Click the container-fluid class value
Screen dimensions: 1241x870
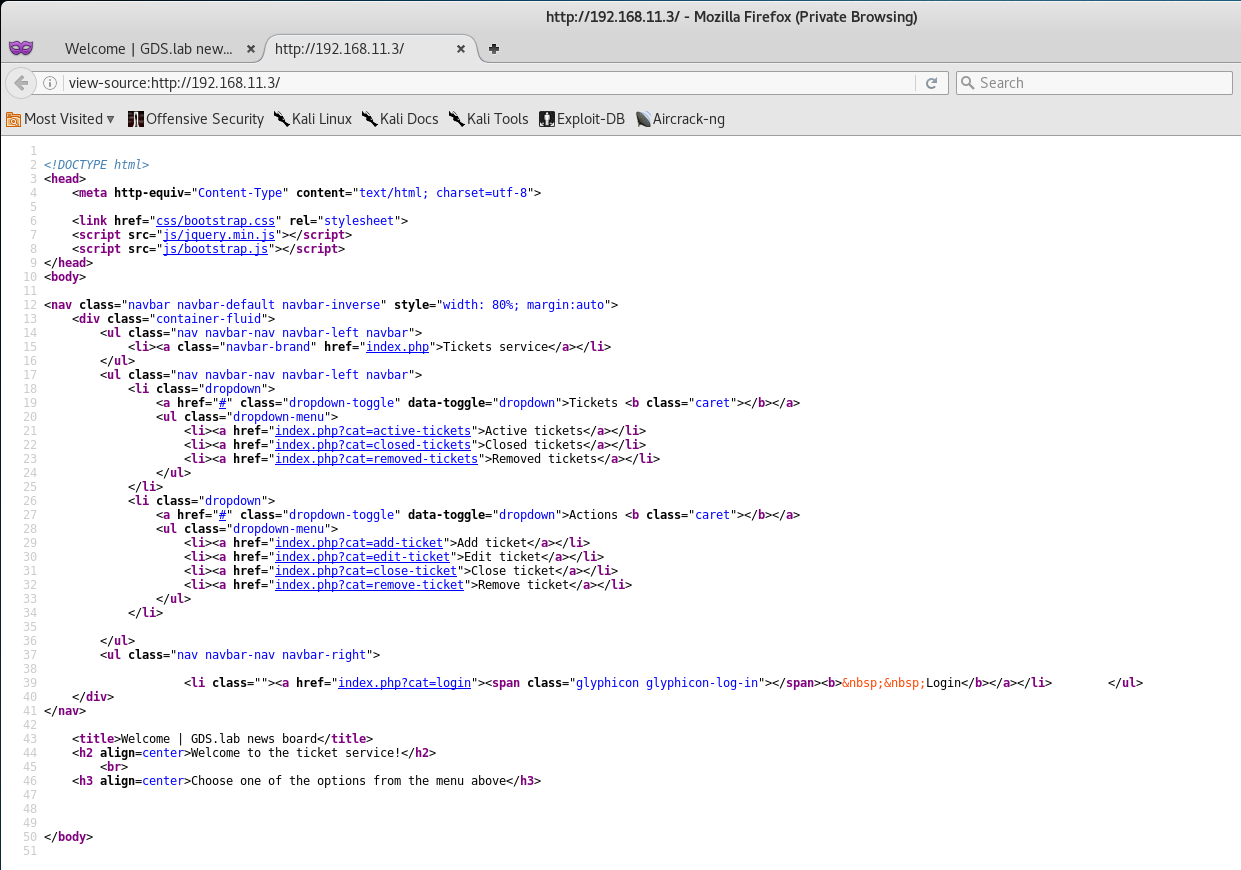tap(211, 319)
